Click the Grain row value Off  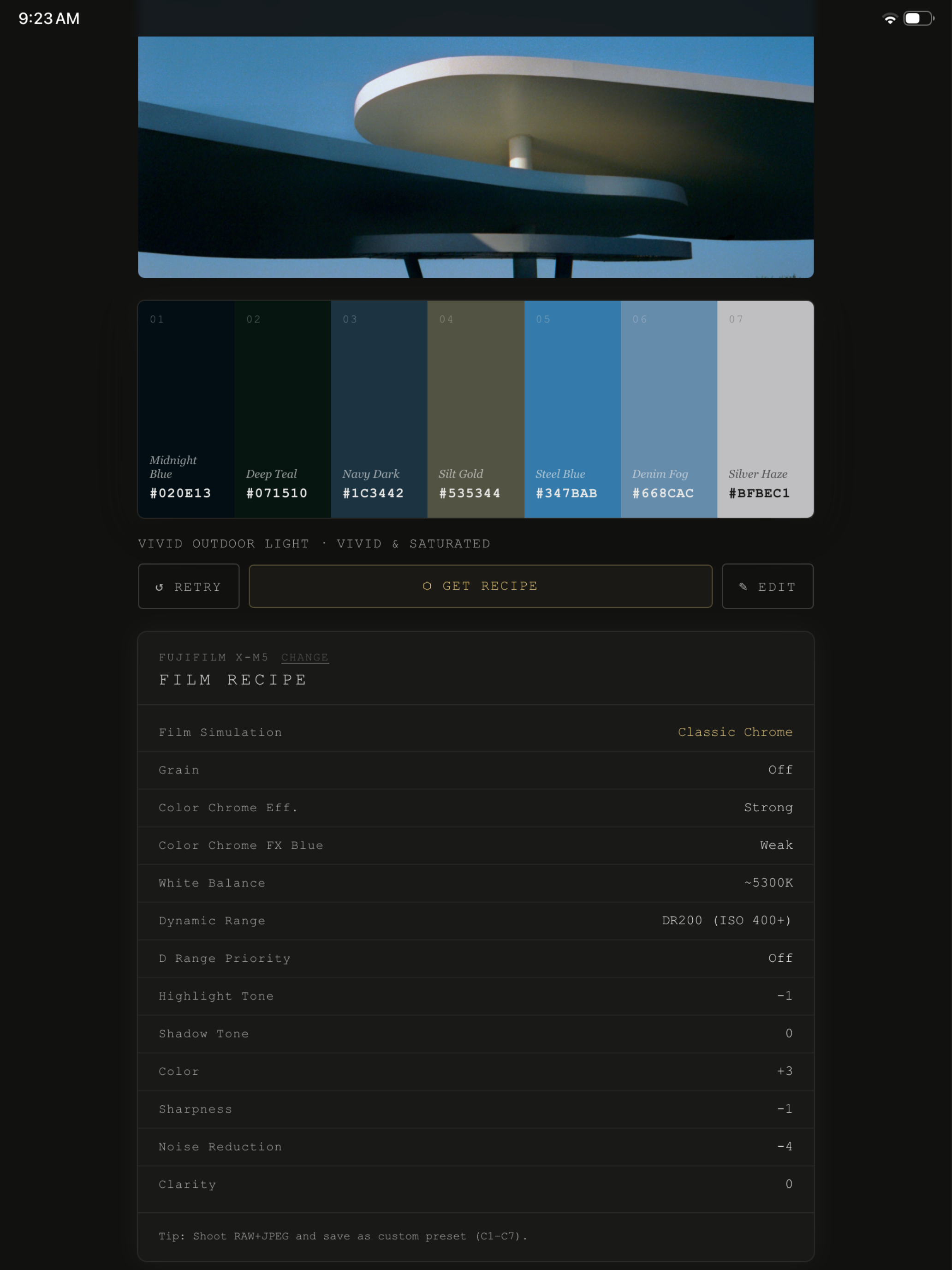[780, 770]
